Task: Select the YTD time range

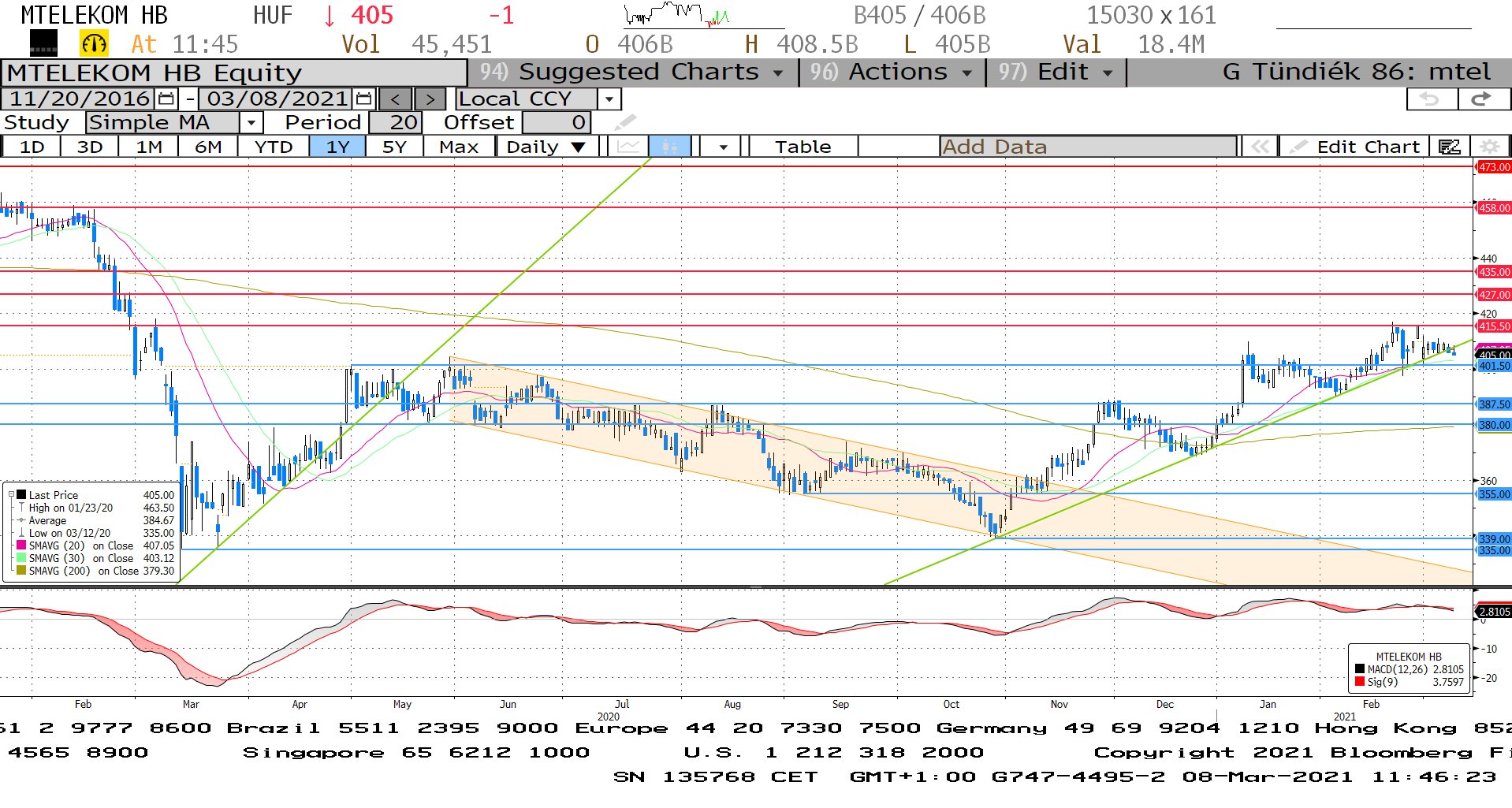Action: click(274, 147)
